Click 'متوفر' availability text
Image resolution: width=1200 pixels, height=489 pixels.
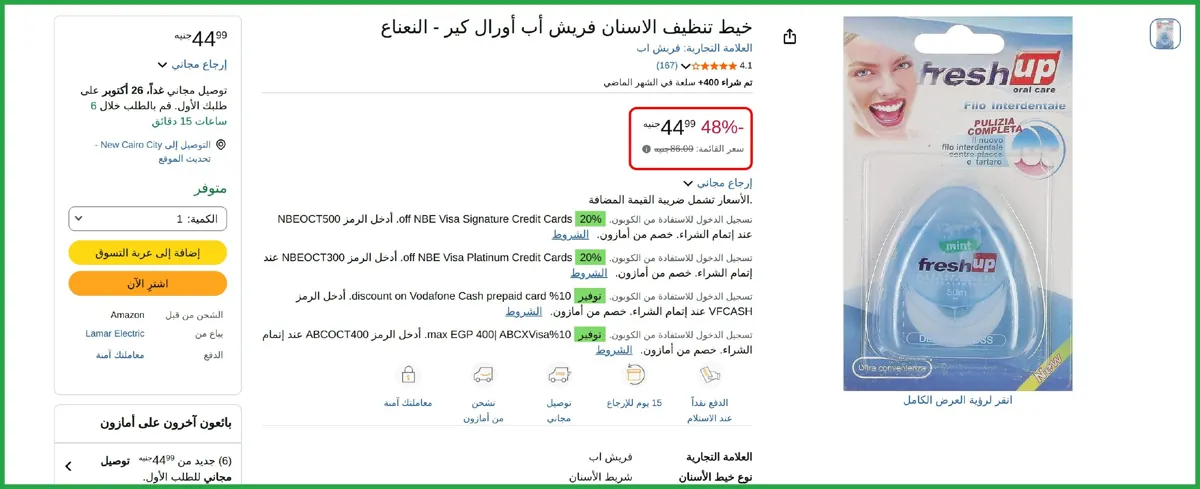[x=210, y=188]
